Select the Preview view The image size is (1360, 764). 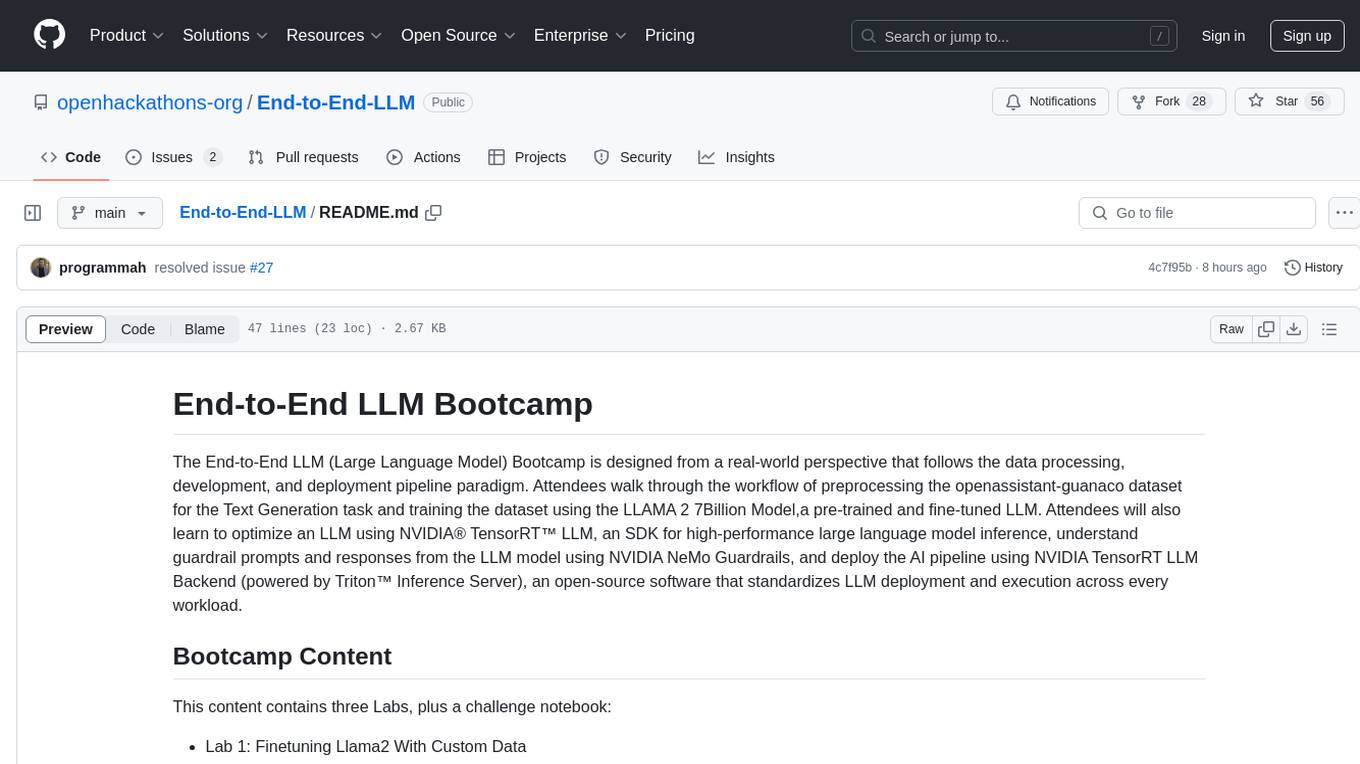click(66, 329)
